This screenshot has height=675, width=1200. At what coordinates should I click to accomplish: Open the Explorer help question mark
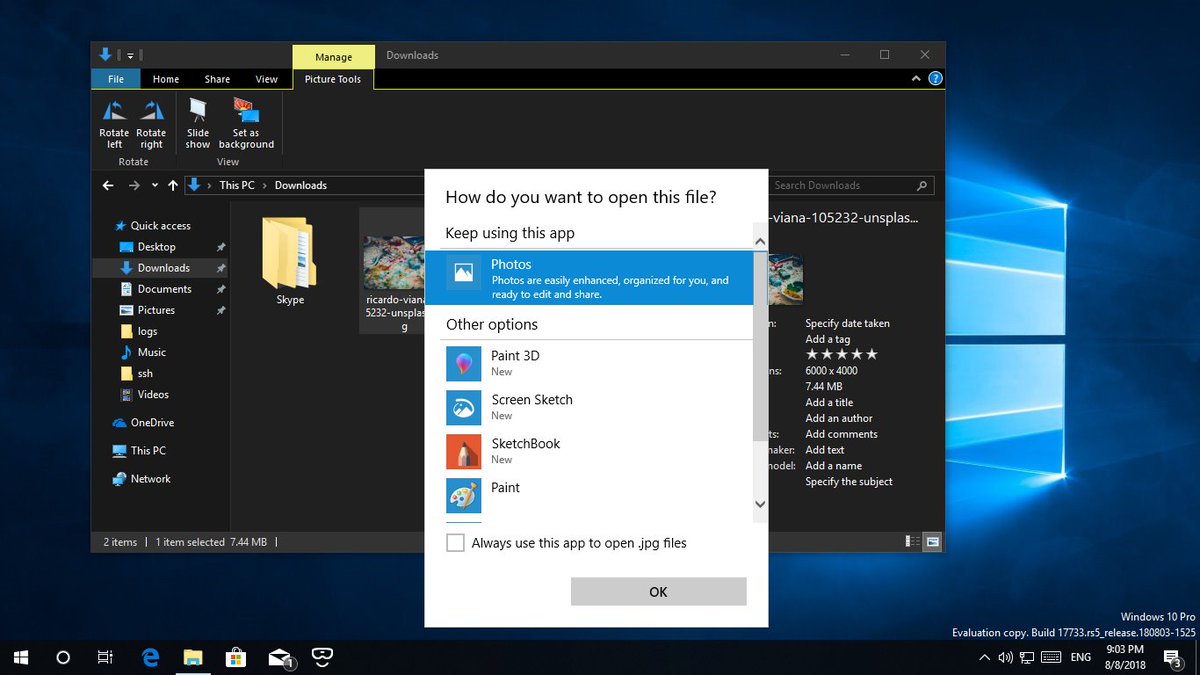click(x=935, y=79)
